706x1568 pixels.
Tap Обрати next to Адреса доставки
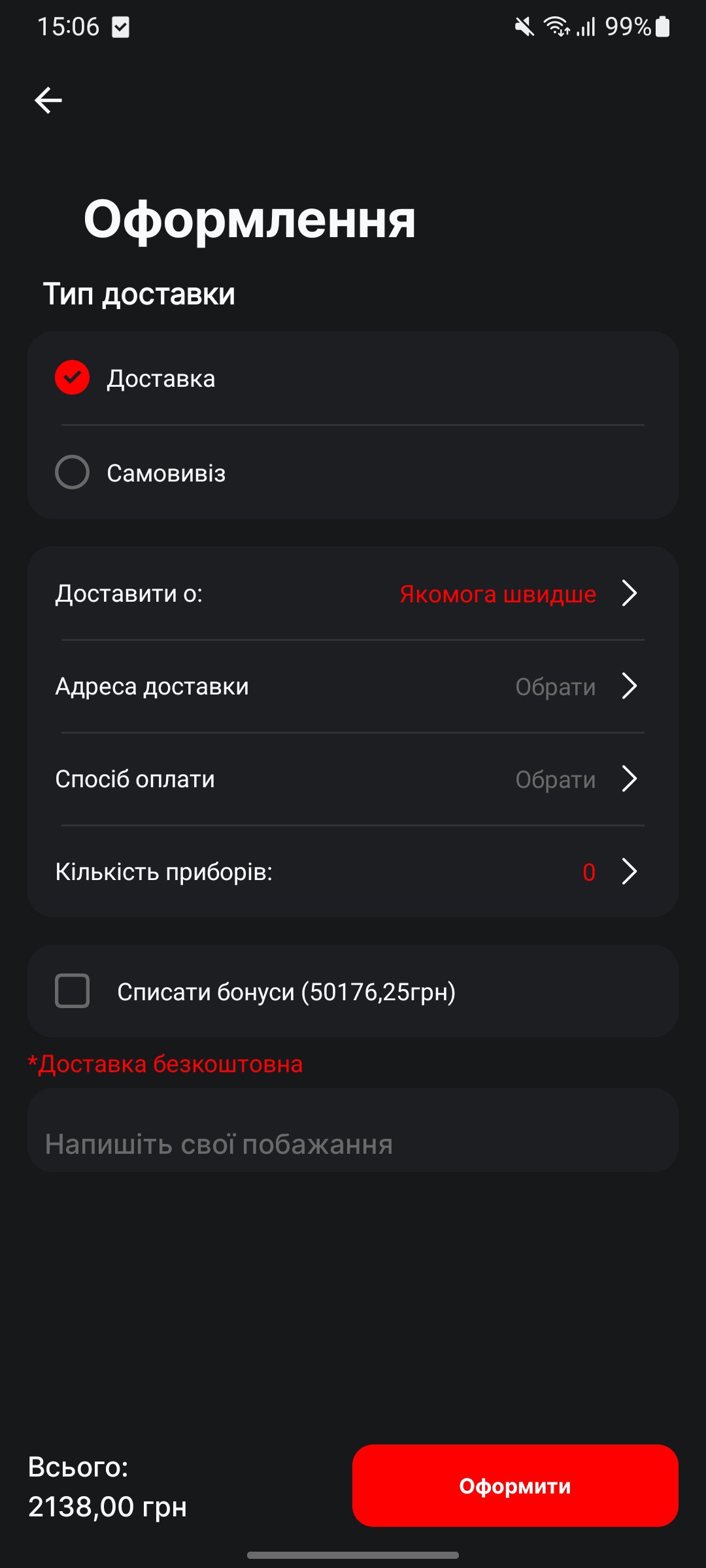coord(555,687)
